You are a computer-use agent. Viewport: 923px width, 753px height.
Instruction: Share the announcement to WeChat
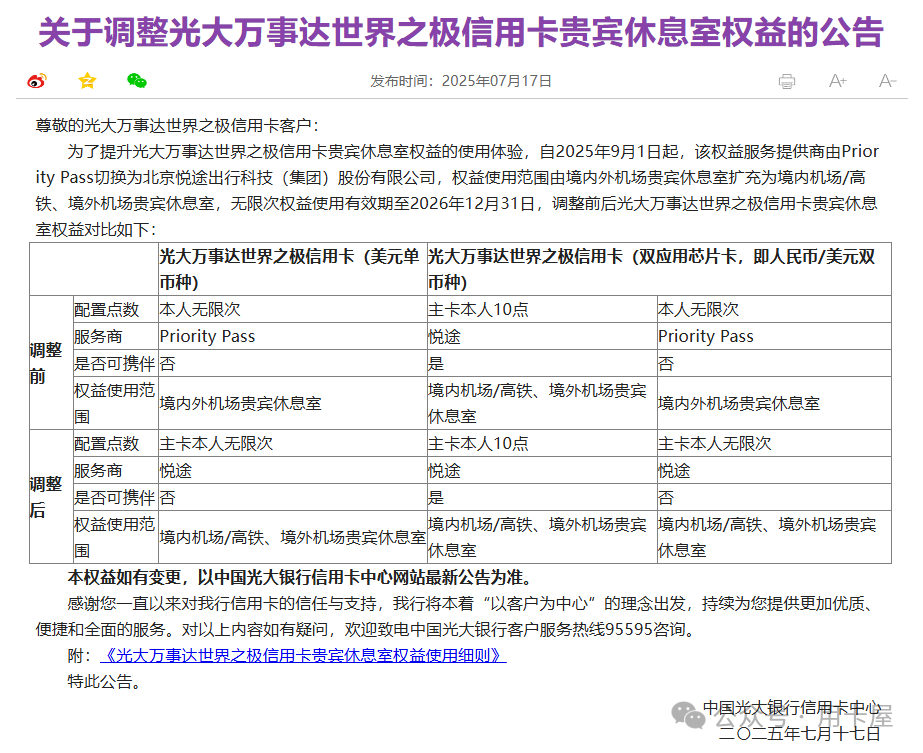(x=139, y=79)
